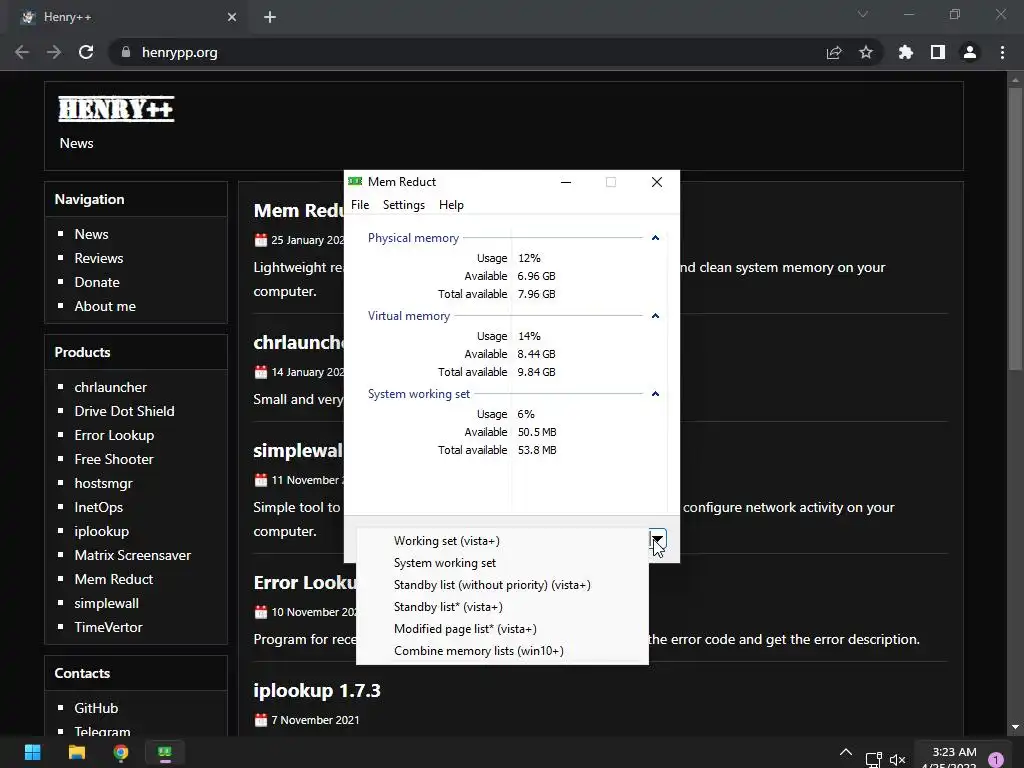Image resolution: width=1024 pixels, height=768 pixels.
Task: Open Free Shooter product link
Action: pos(114,460)
